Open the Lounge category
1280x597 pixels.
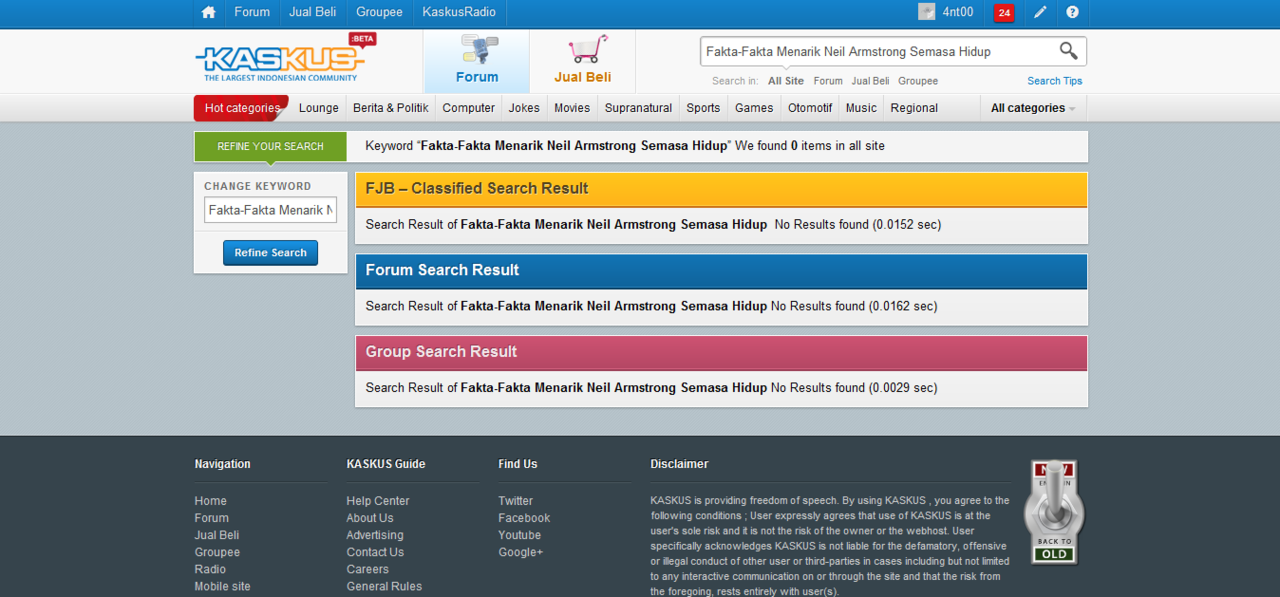coord(319,108)
